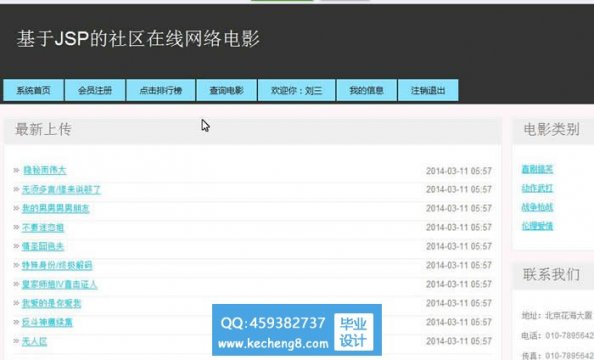Select the 战争枪战 category link
This screenshot has width=594, height=360.
pyautogui.click(x=537, y=207)
